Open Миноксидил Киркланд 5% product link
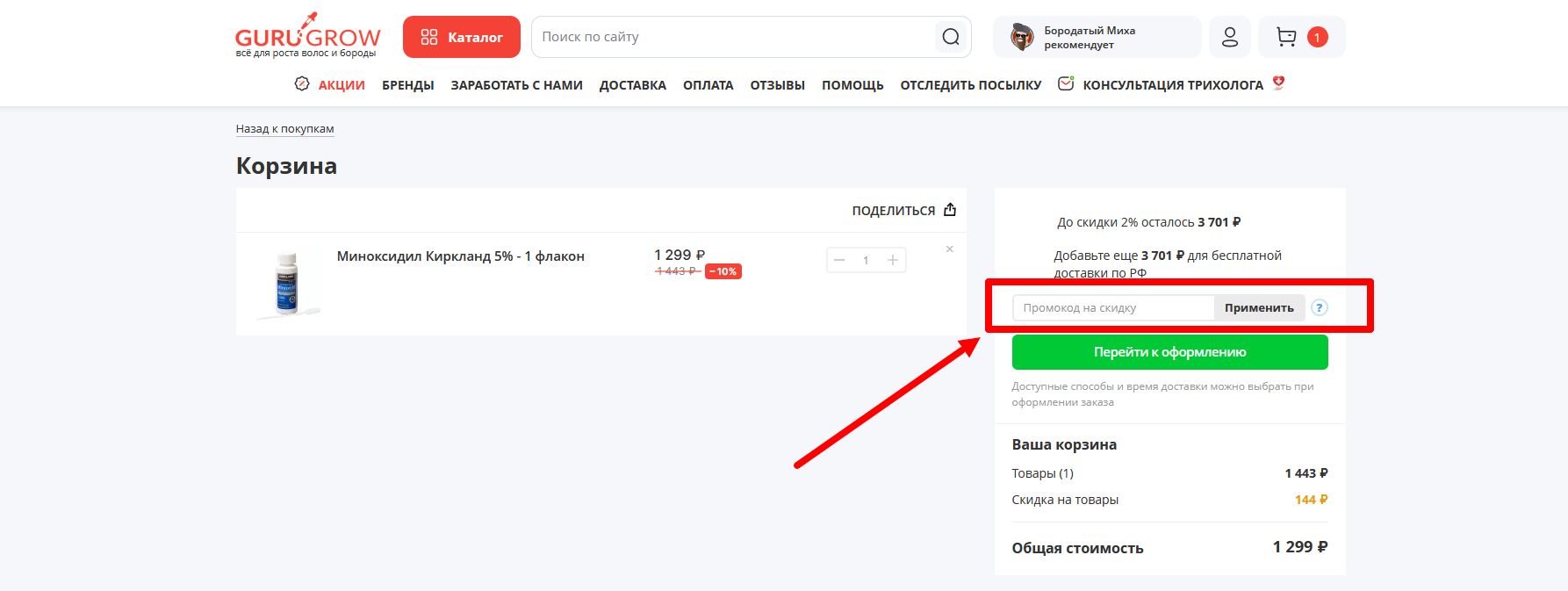 coord(461,256)
